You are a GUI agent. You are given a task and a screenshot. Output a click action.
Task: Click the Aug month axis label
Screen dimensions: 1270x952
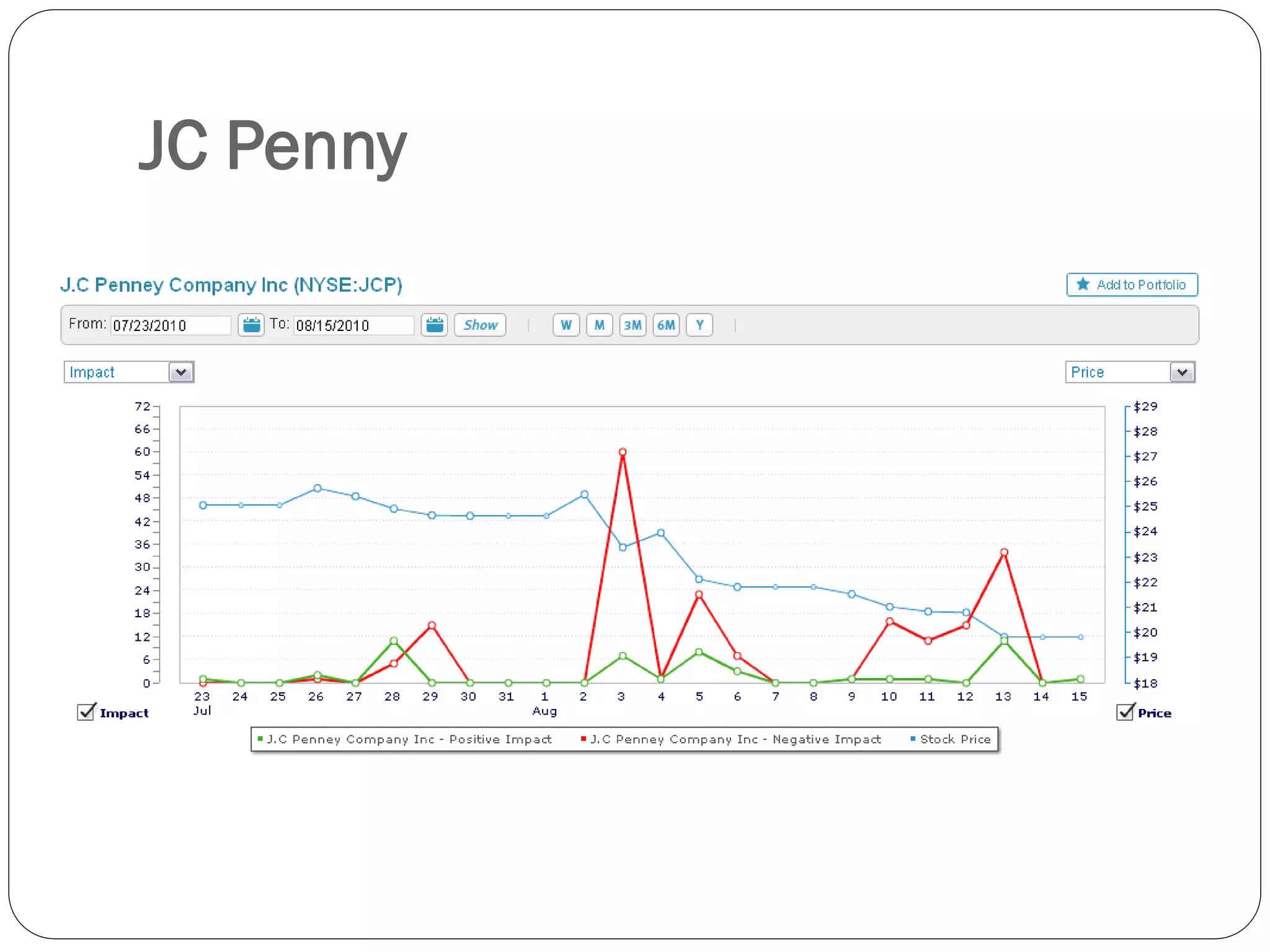(544, 712)
